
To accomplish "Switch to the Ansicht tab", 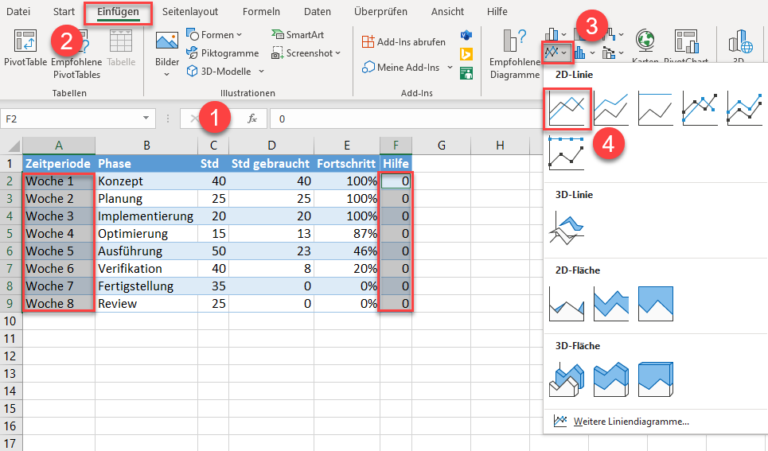I will pos(447,11).
